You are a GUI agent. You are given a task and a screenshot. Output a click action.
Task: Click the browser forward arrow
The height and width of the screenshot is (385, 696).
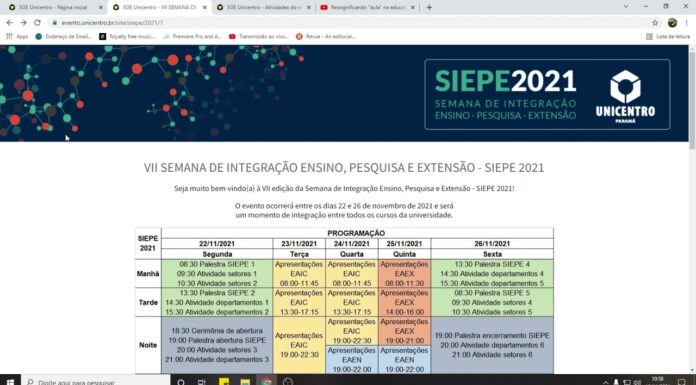click(x=23, y=23)
